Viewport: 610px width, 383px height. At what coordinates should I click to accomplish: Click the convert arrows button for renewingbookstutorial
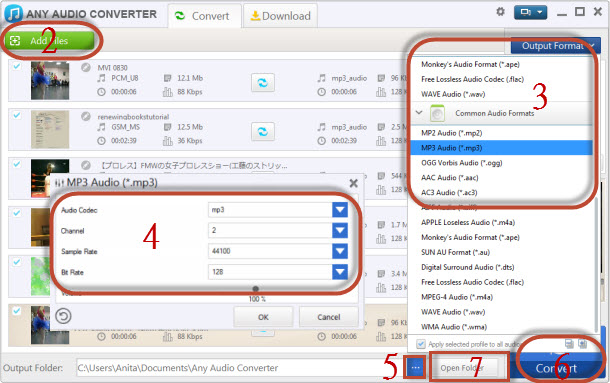(x=263, y=132)
